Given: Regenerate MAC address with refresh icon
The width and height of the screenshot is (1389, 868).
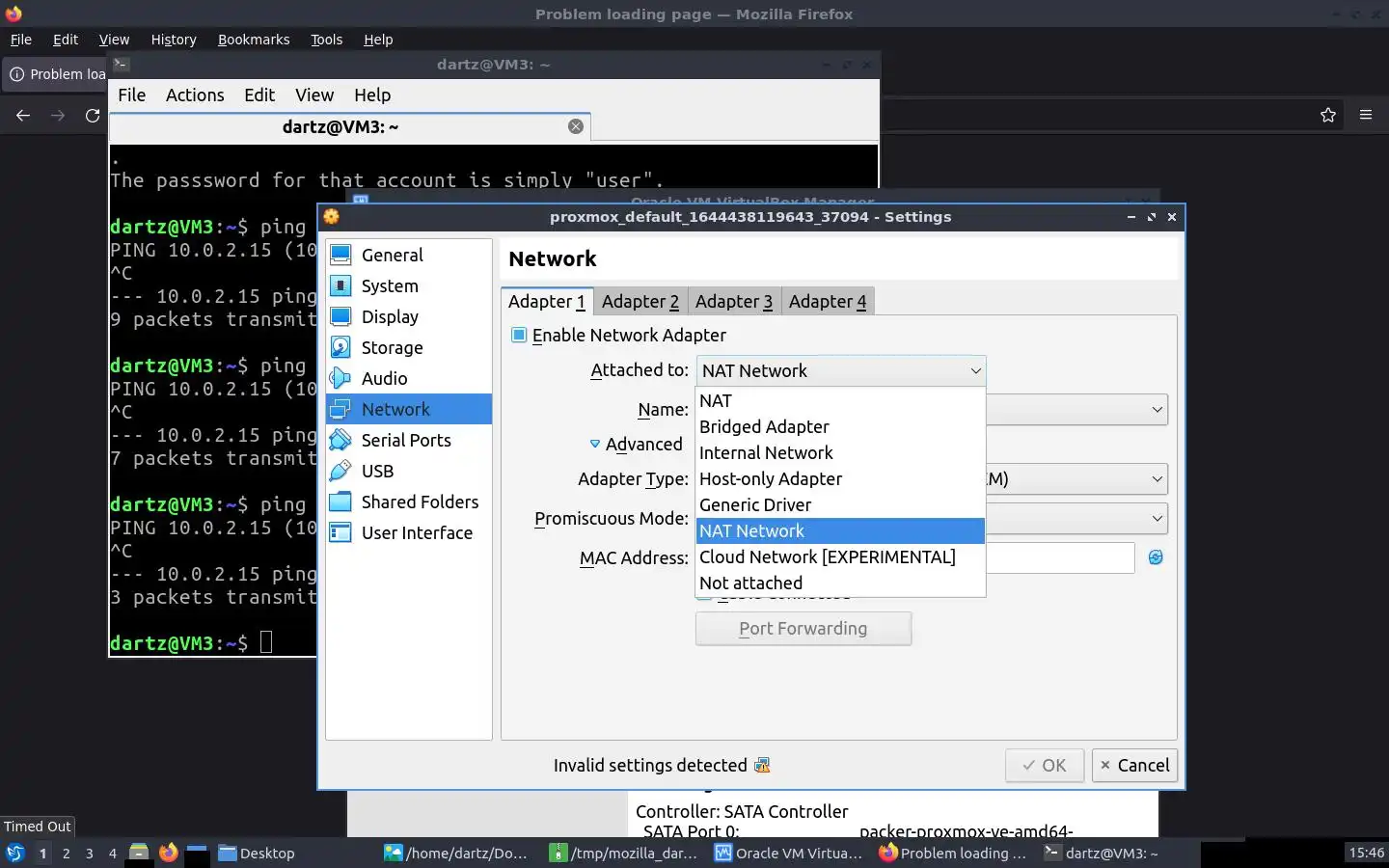Looking at the screenshot, I should pos(1156,557).
